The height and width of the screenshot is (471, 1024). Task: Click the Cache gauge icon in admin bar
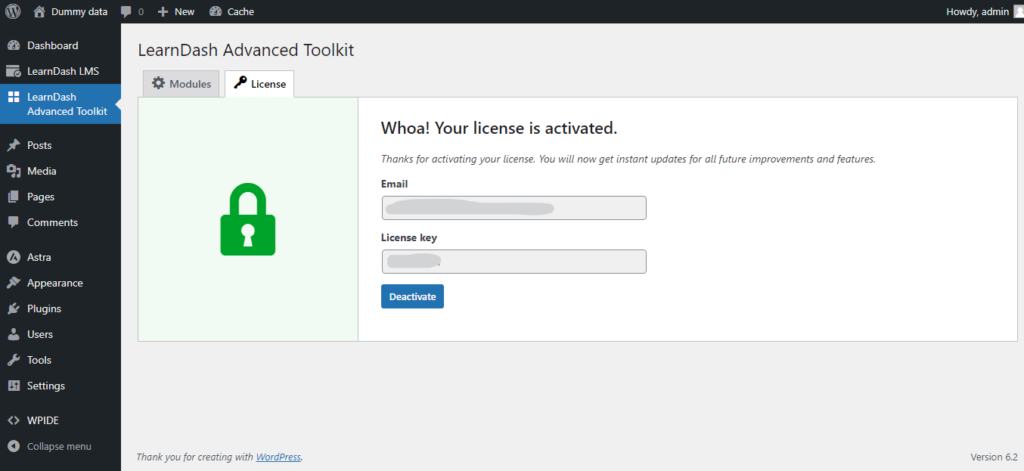tap(216, 11)
